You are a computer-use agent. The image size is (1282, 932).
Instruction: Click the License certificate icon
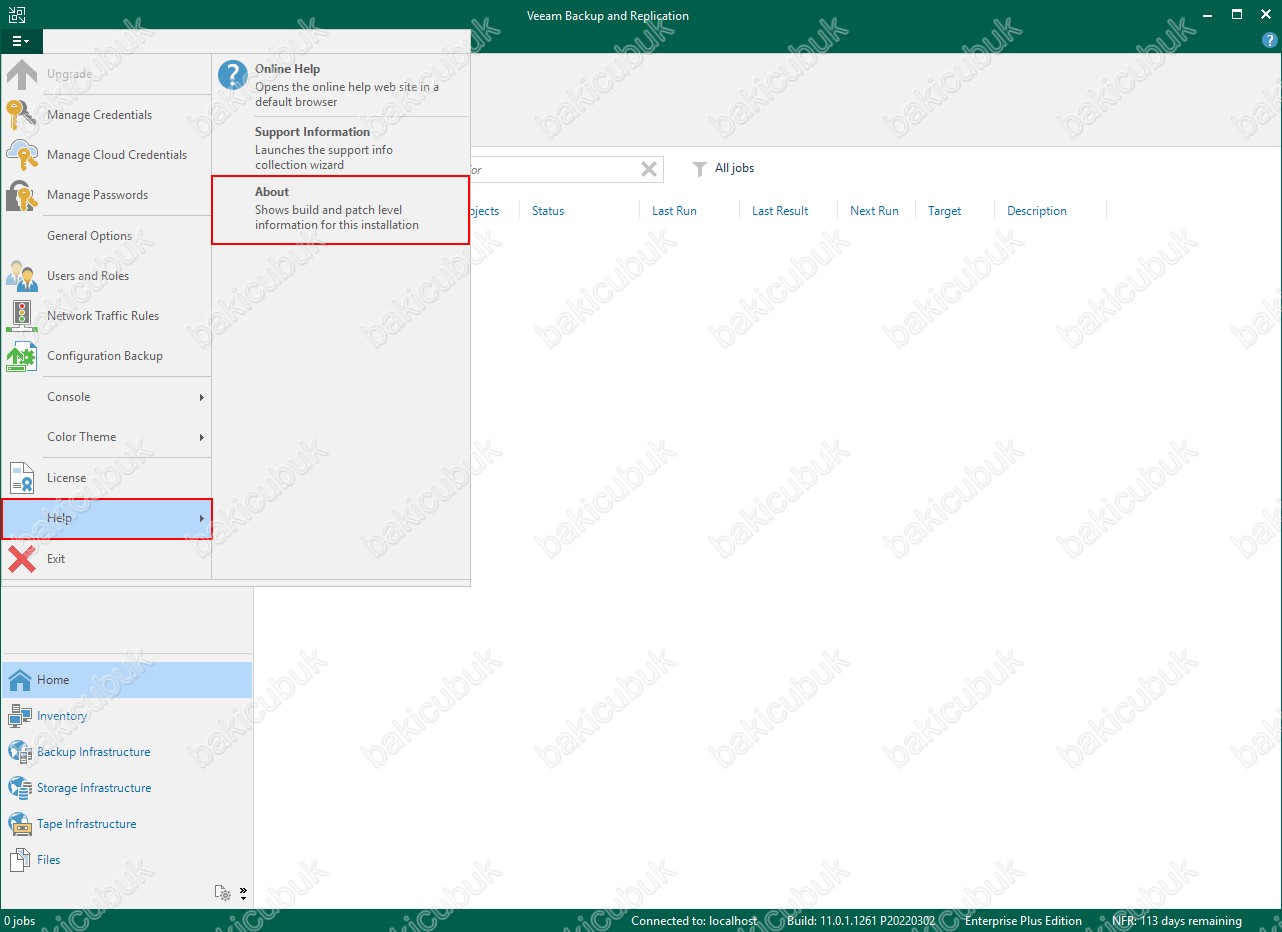click(22, 478)
